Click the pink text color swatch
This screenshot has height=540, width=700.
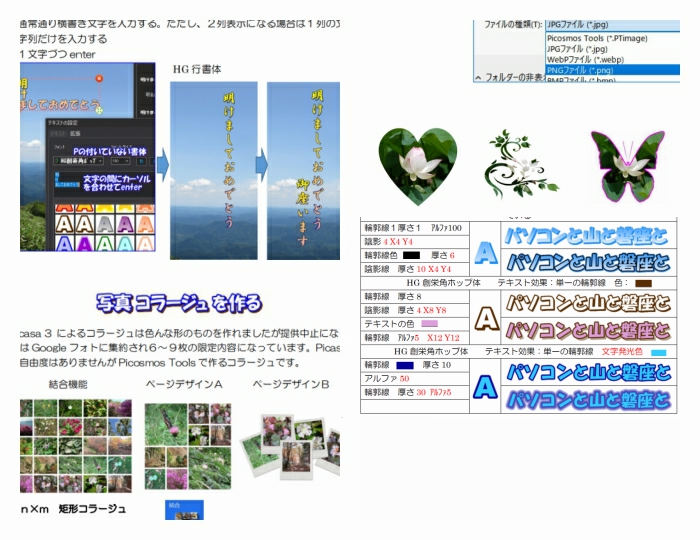pos(430,324)
